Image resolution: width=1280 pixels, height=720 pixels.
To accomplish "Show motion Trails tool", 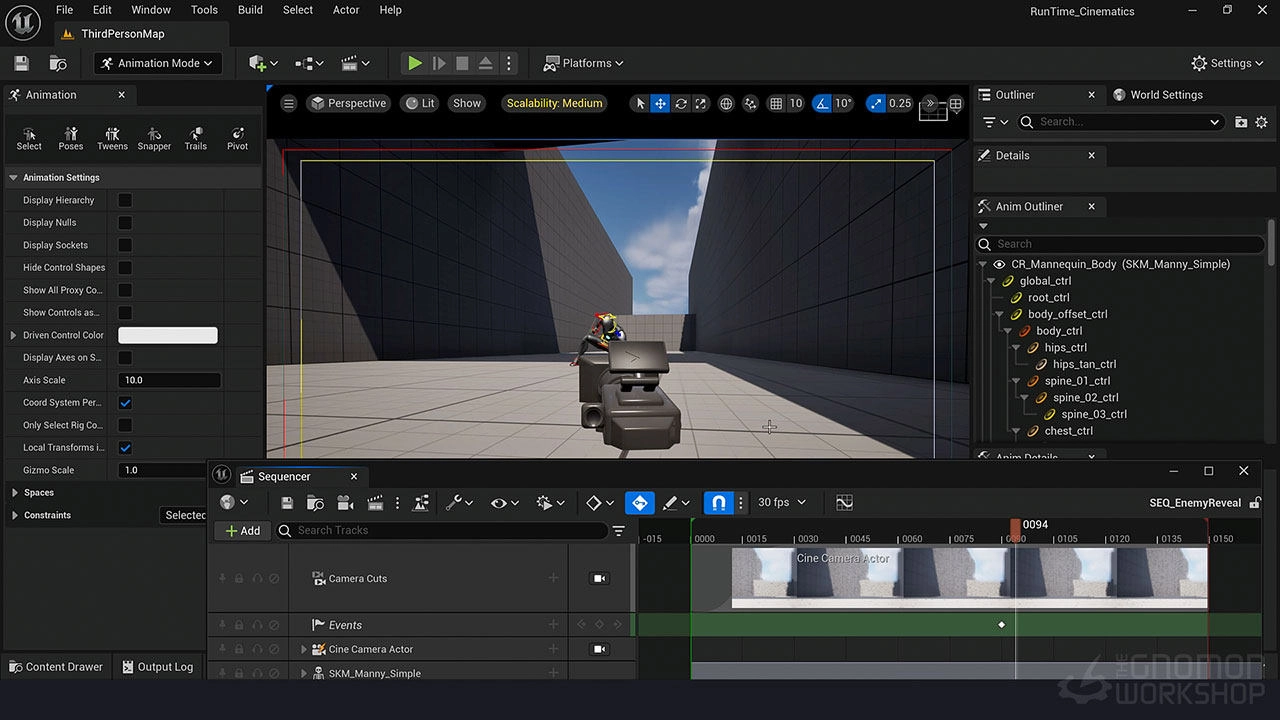I will click(196, 137).
